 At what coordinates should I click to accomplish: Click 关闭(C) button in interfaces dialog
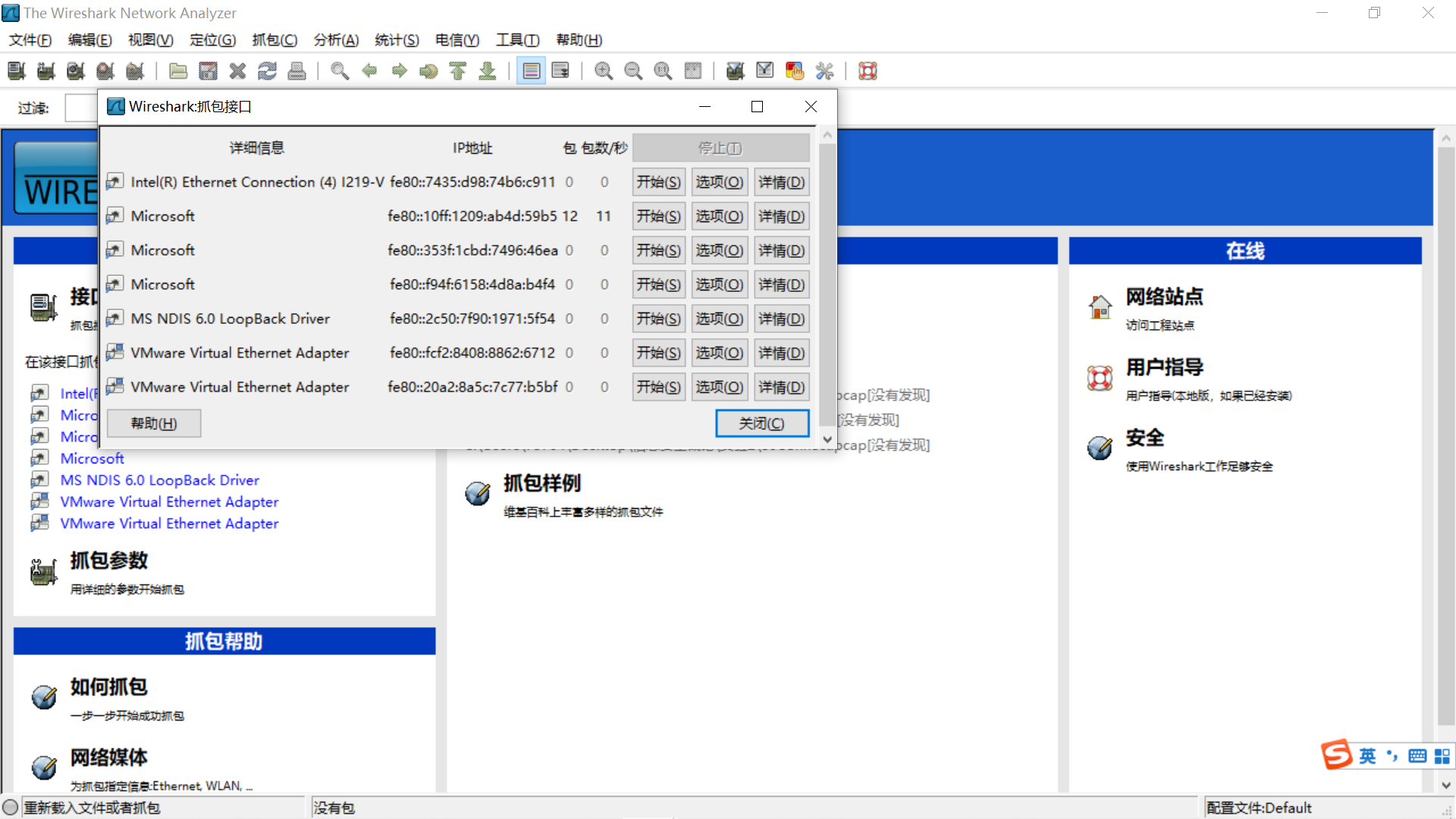(761, 423)
